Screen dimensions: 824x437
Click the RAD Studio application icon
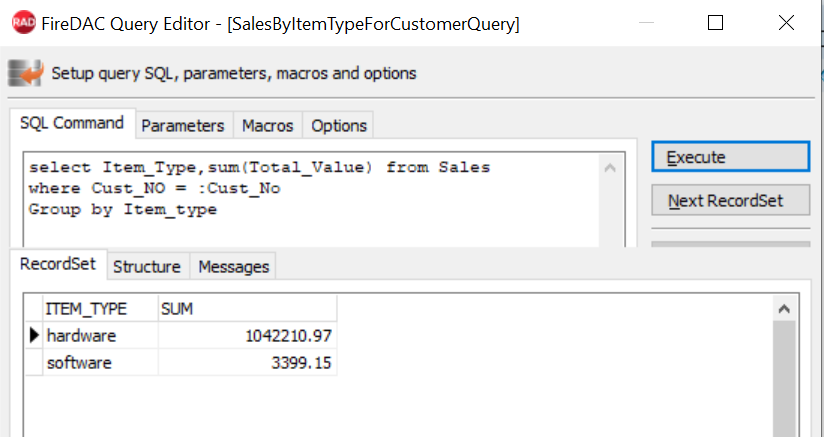[23, 23]
